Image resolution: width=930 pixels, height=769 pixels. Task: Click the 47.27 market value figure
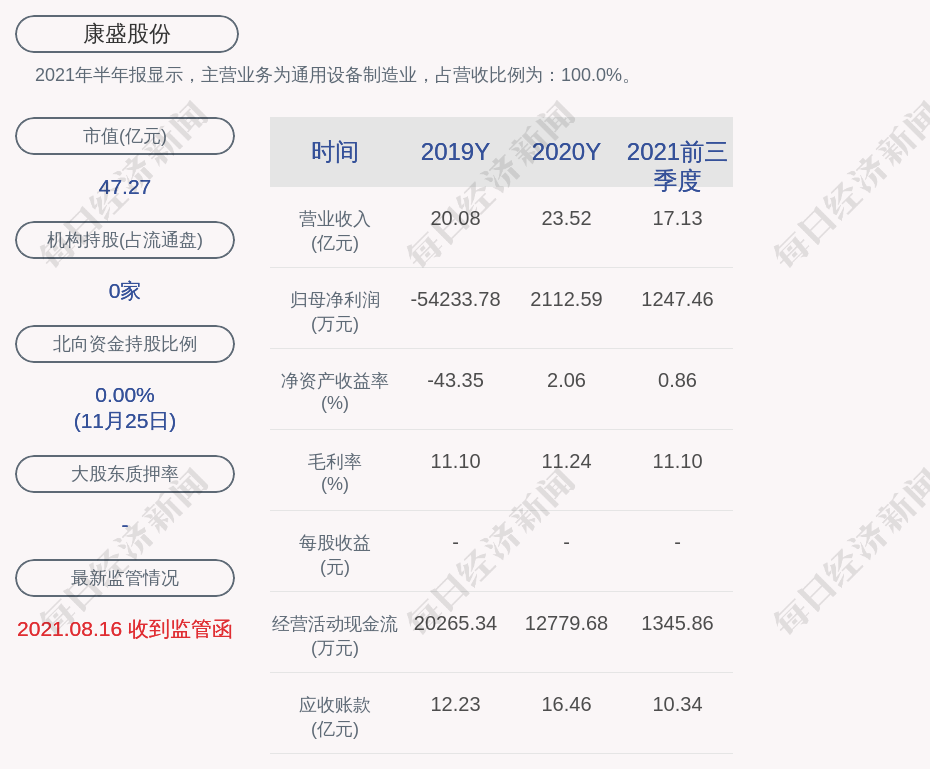[x=125, y=187]
